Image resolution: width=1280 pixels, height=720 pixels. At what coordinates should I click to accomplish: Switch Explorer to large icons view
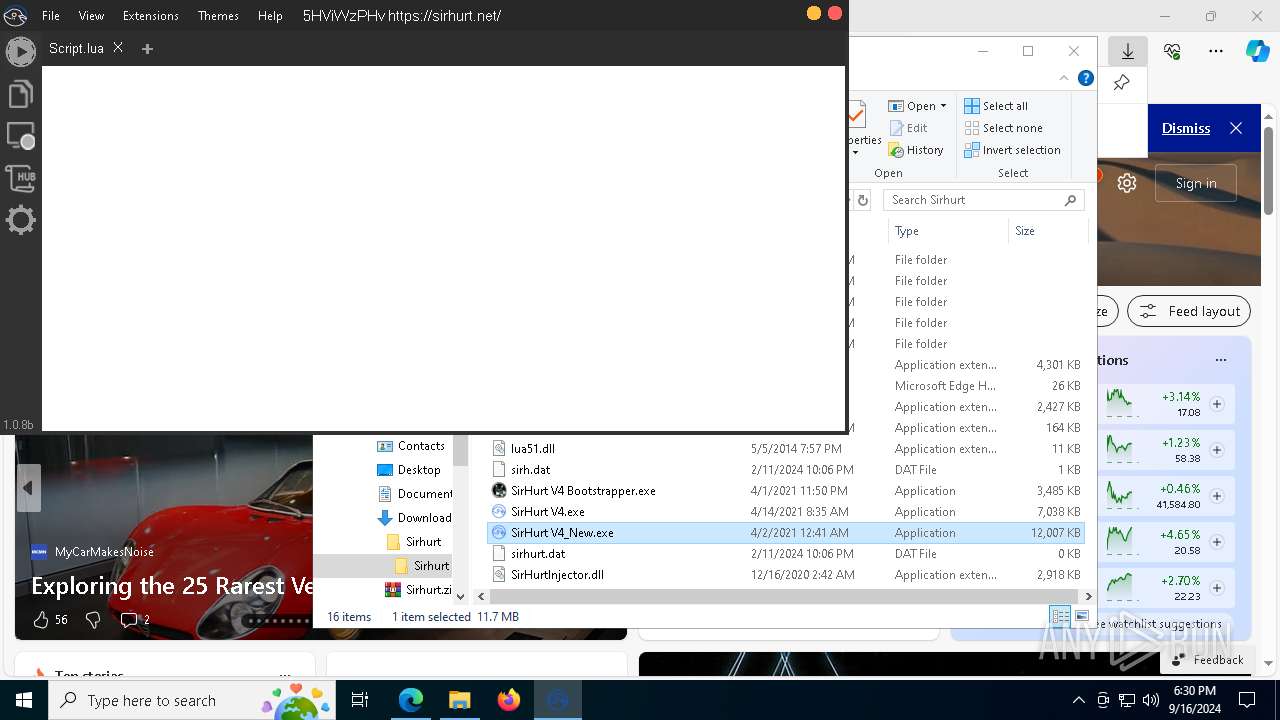point(1081,616)
